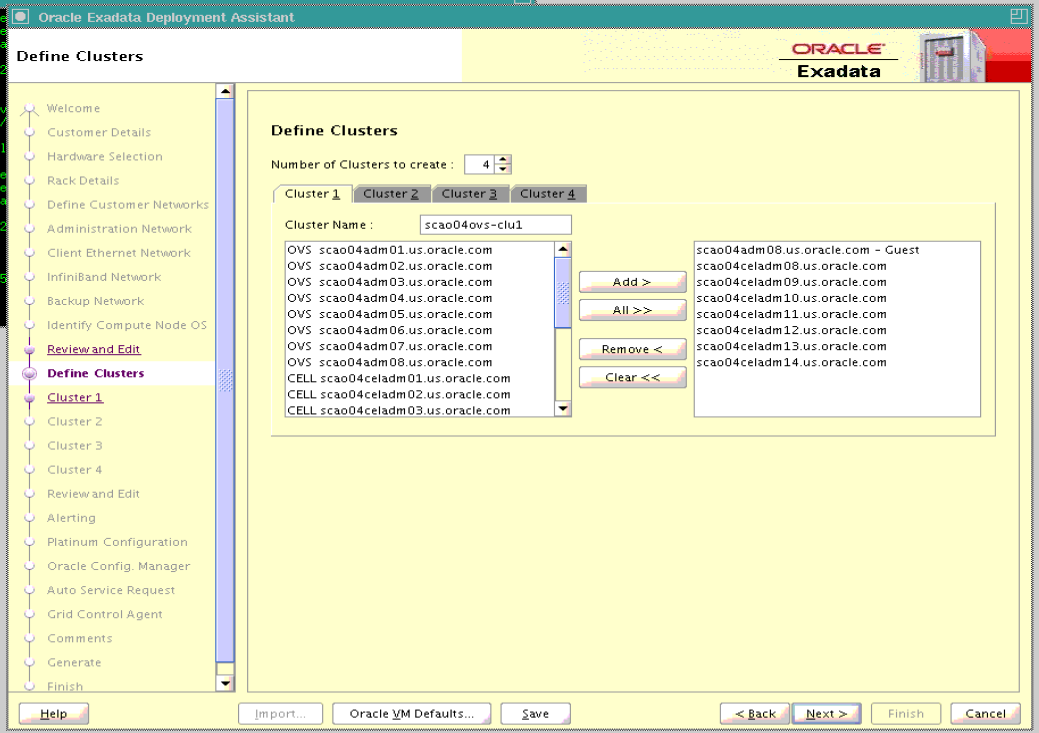The height and width of the screenshot is (733, 1039).
Task: Select OVS scao04adm03.us.oracle.com in the available list
Action: pos(389,282)
